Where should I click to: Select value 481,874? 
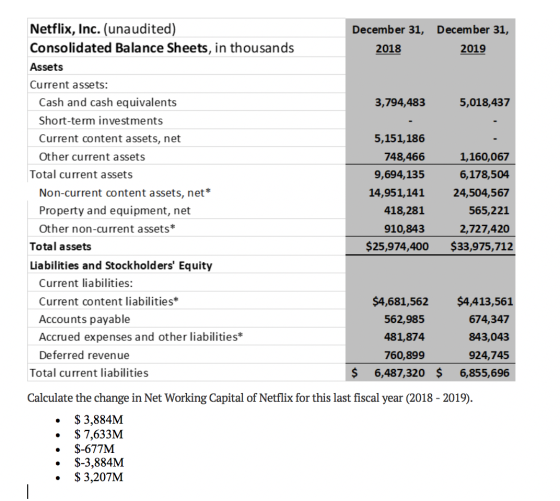click(404, 337)
